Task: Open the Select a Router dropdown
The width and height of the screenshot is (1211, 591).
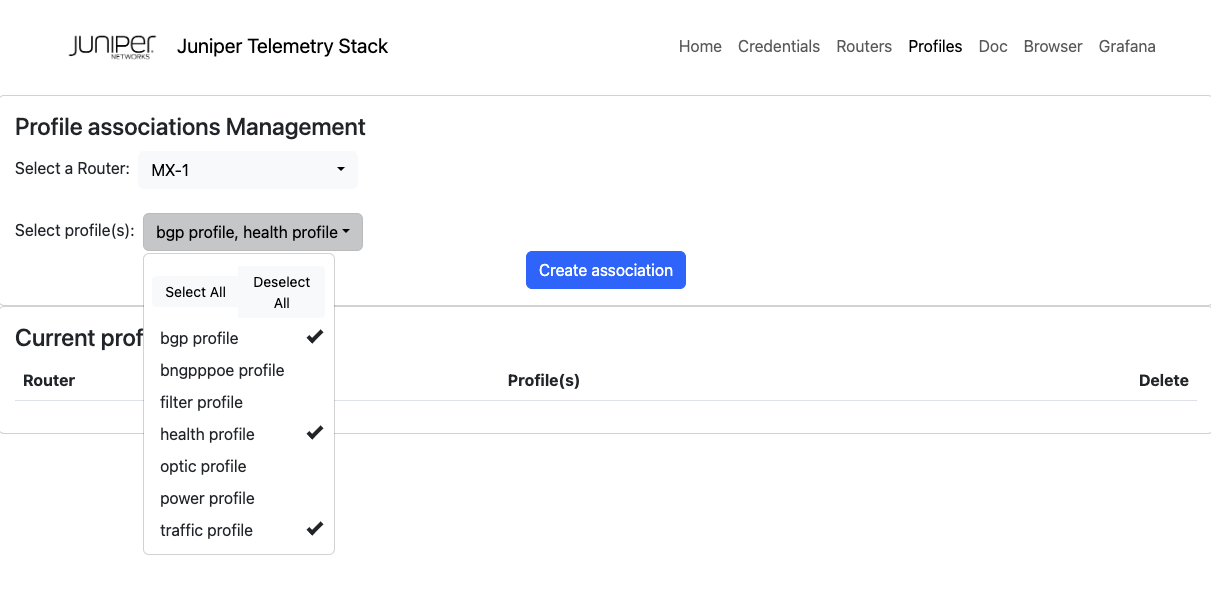Action: [x=247, y=170]
